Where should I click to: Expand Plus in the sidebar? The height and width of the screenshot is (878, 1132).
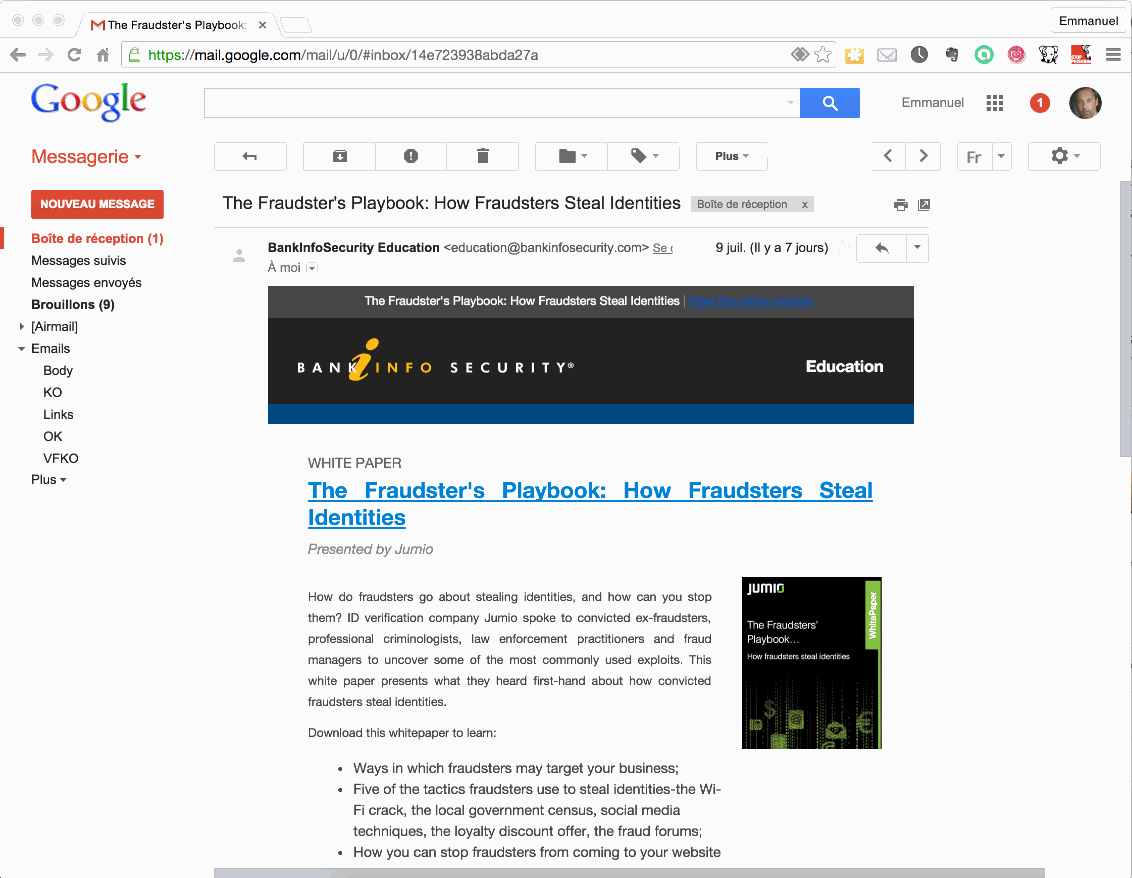pos(48,479)
